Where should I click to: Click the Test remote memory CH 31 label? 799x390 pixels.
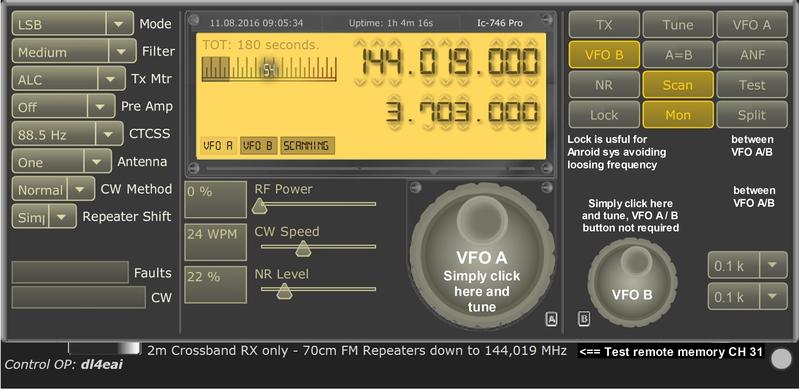(671, 351)
